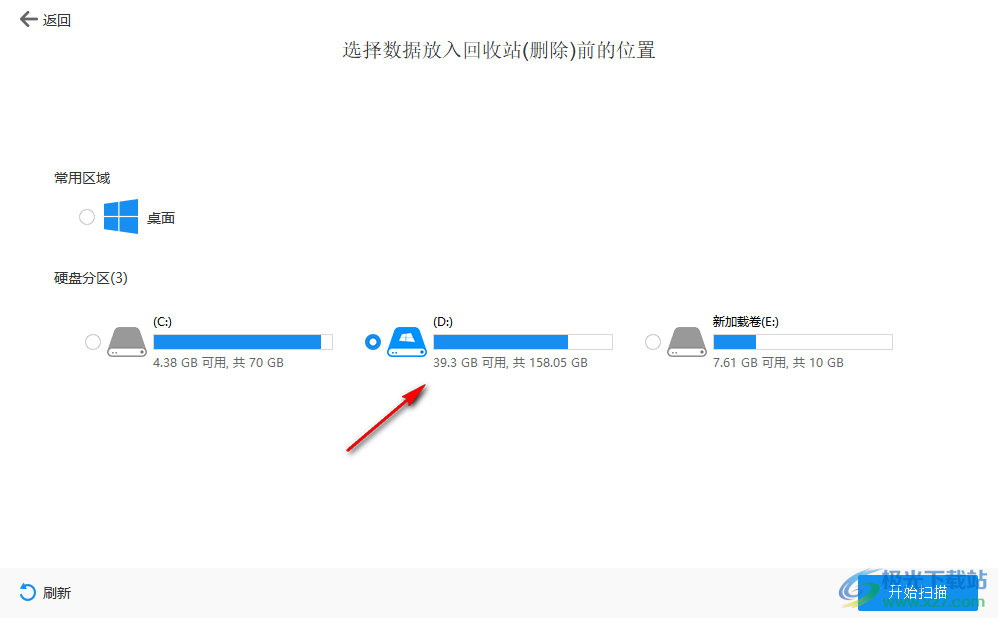
Task: Select the 桌面 radio button
Action: coord(87,216)
